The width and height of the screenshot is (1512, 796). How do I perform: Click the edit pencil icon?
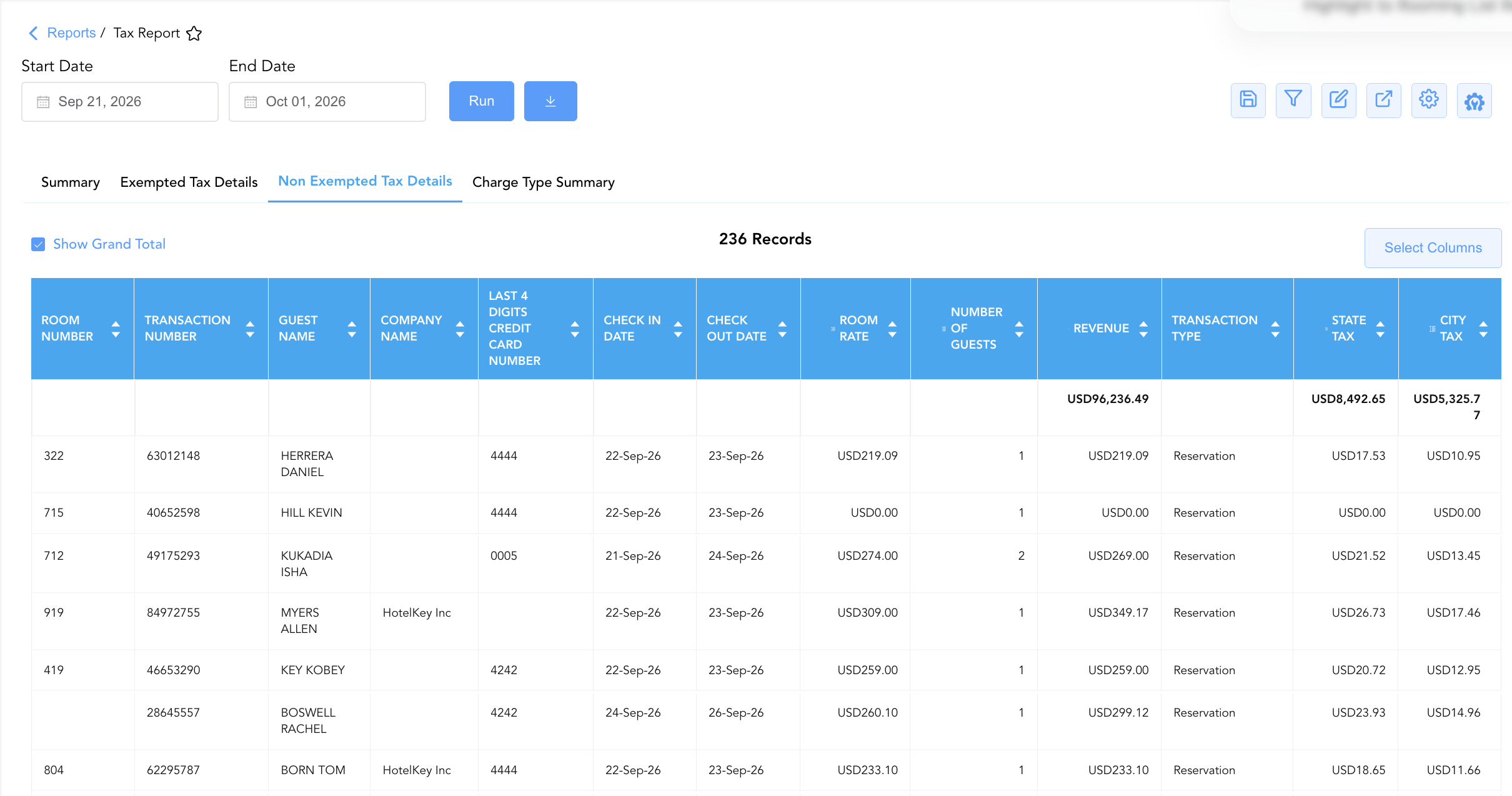[1338, 100]
